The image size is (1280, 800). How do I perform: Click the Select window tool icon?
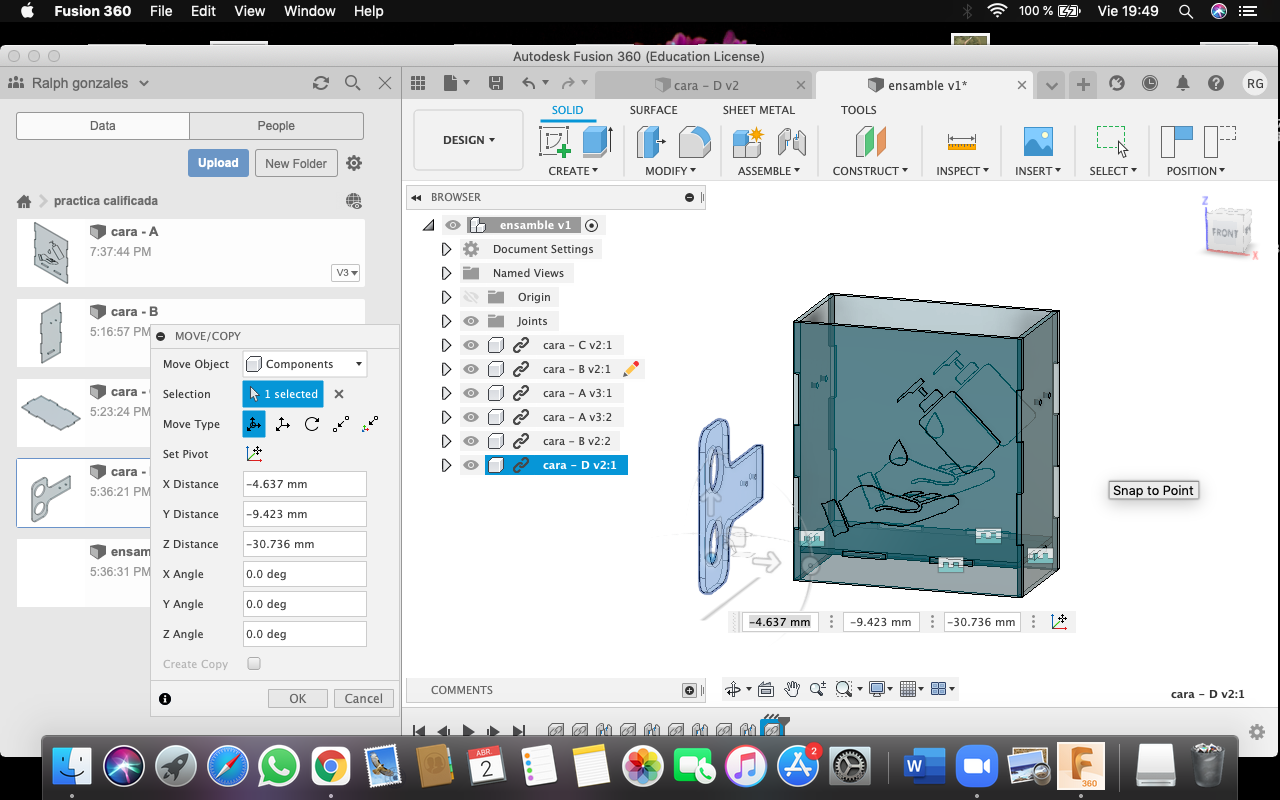tap(1112, 141)
